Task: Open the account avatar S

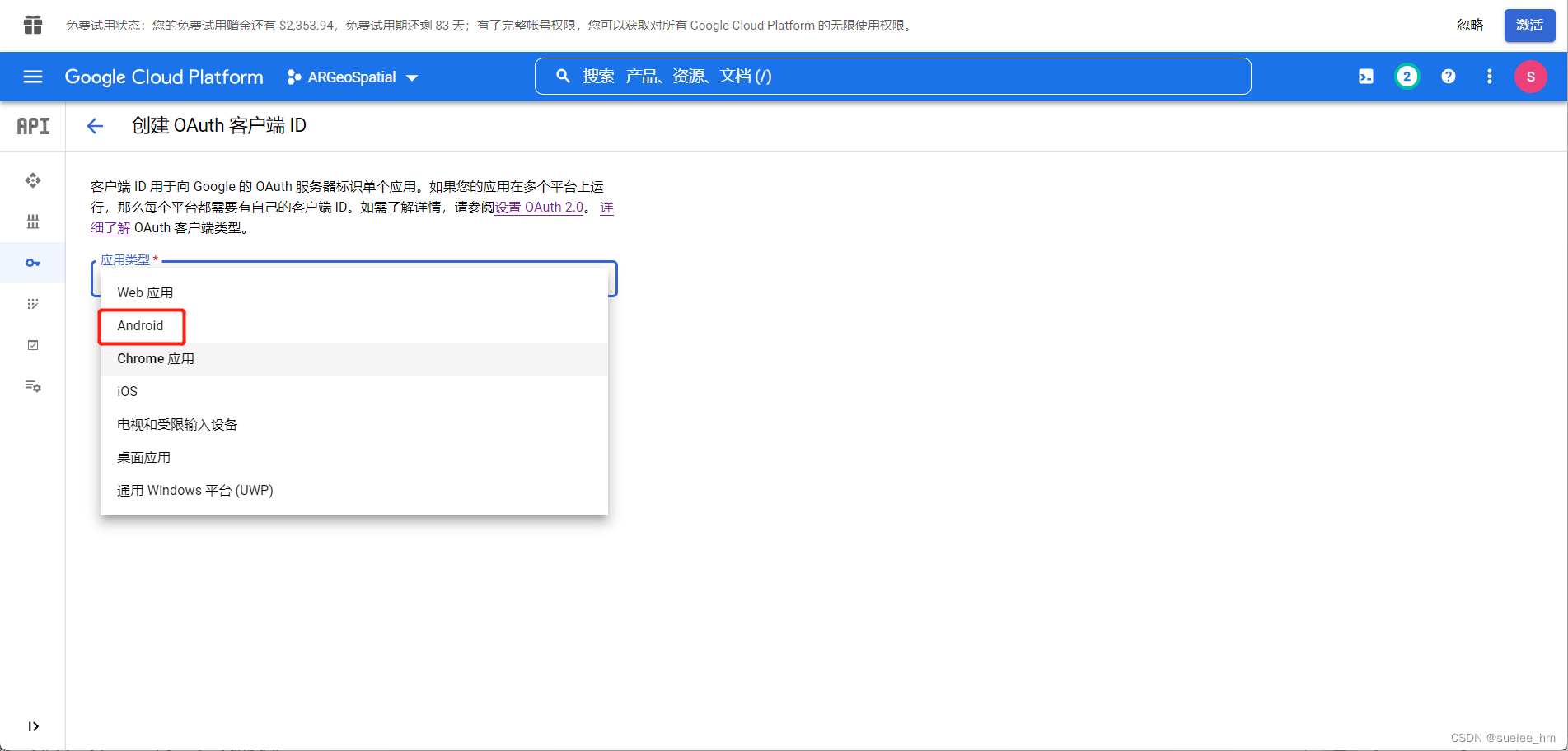Action: 1531,77
